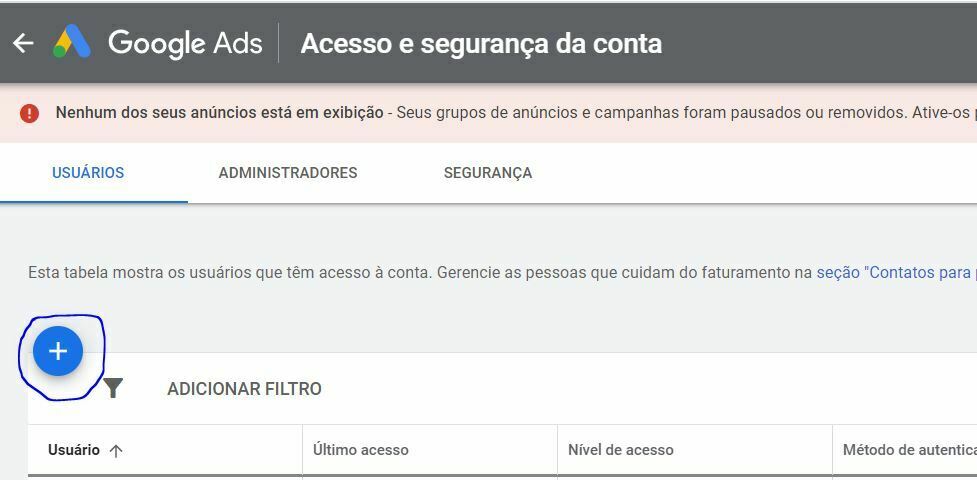The height and width of the screenshot is (480, 977).
Task: Click the Google Ads logo
Action: pyautogui.click(x=72, y=42)
